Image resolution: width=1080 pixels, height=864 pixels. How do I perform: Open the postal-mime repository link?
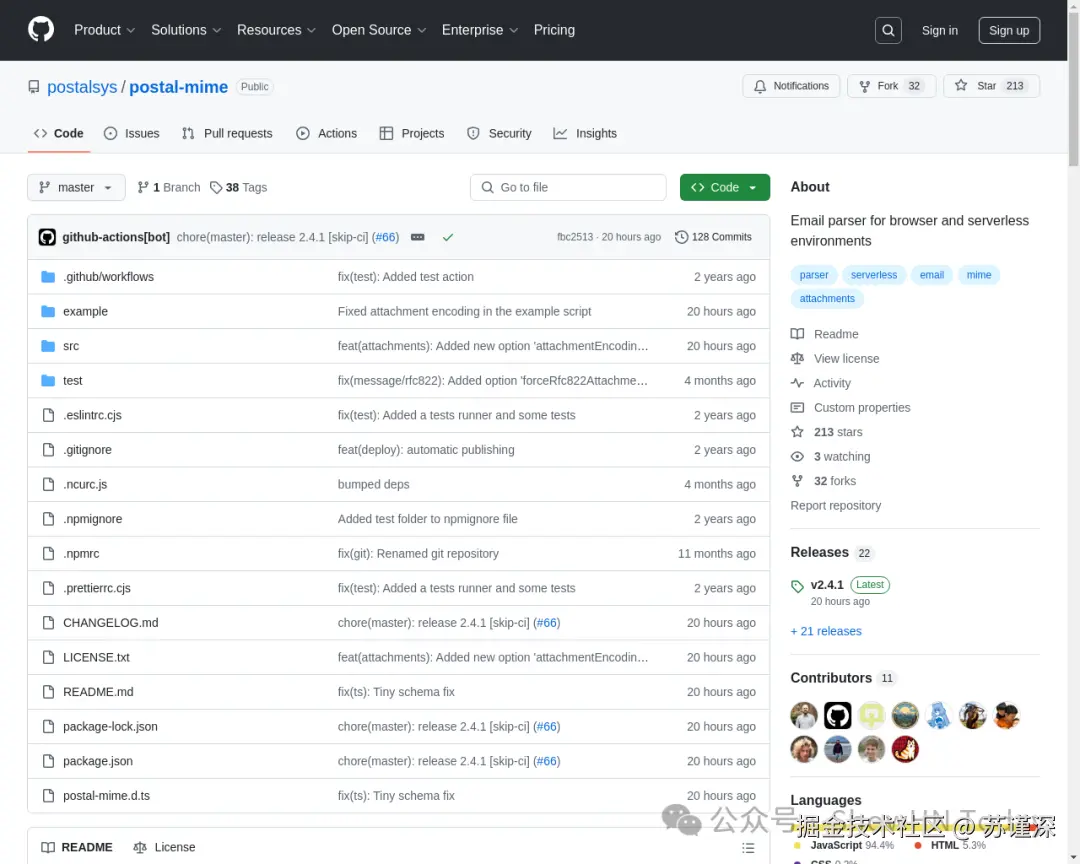[x=178, y=87]
